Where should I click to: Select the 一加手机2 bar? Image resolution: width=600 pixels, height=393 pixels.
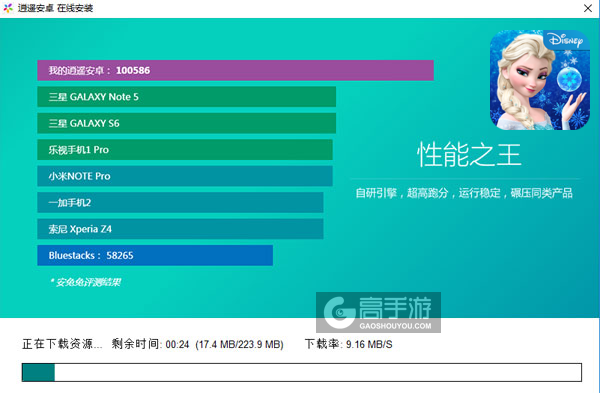[x=180, y=202]
